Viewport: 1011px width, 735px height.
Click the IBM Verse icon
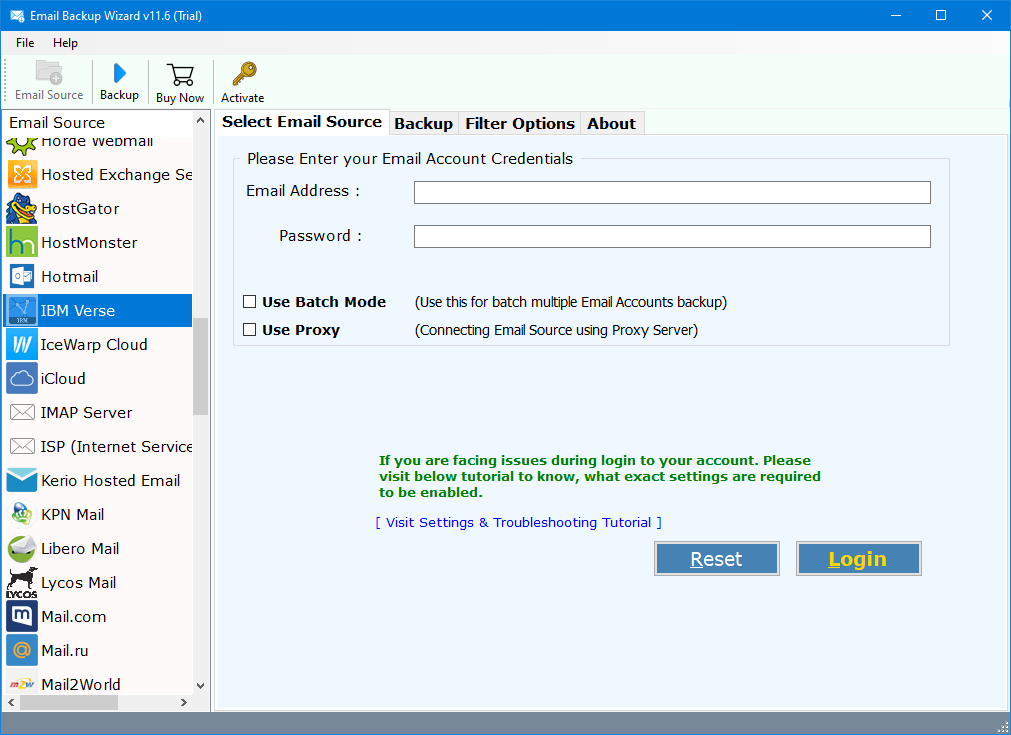point(22,311)
